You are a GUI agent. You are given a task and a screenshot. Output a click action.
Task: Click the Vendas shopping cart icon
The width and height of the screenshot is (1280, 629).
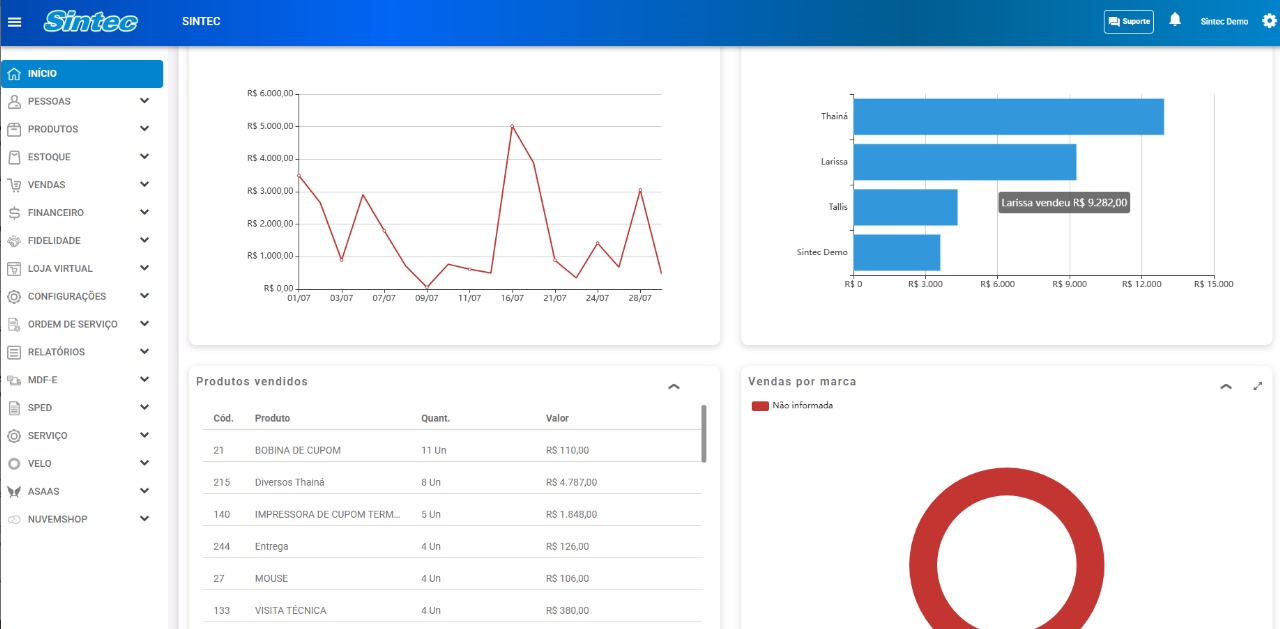pyautogui.click(x=14, y=185)
